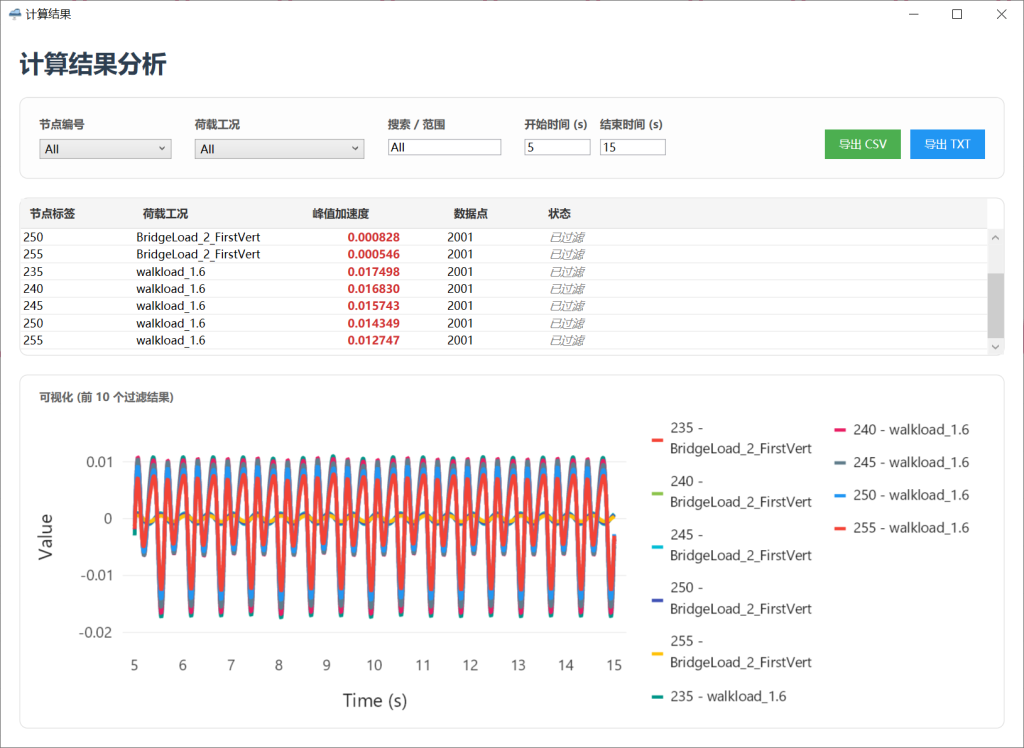Viewport: 1024px width, 748px height.
Task: Click the 状态 column header
Action: point(561,213)
